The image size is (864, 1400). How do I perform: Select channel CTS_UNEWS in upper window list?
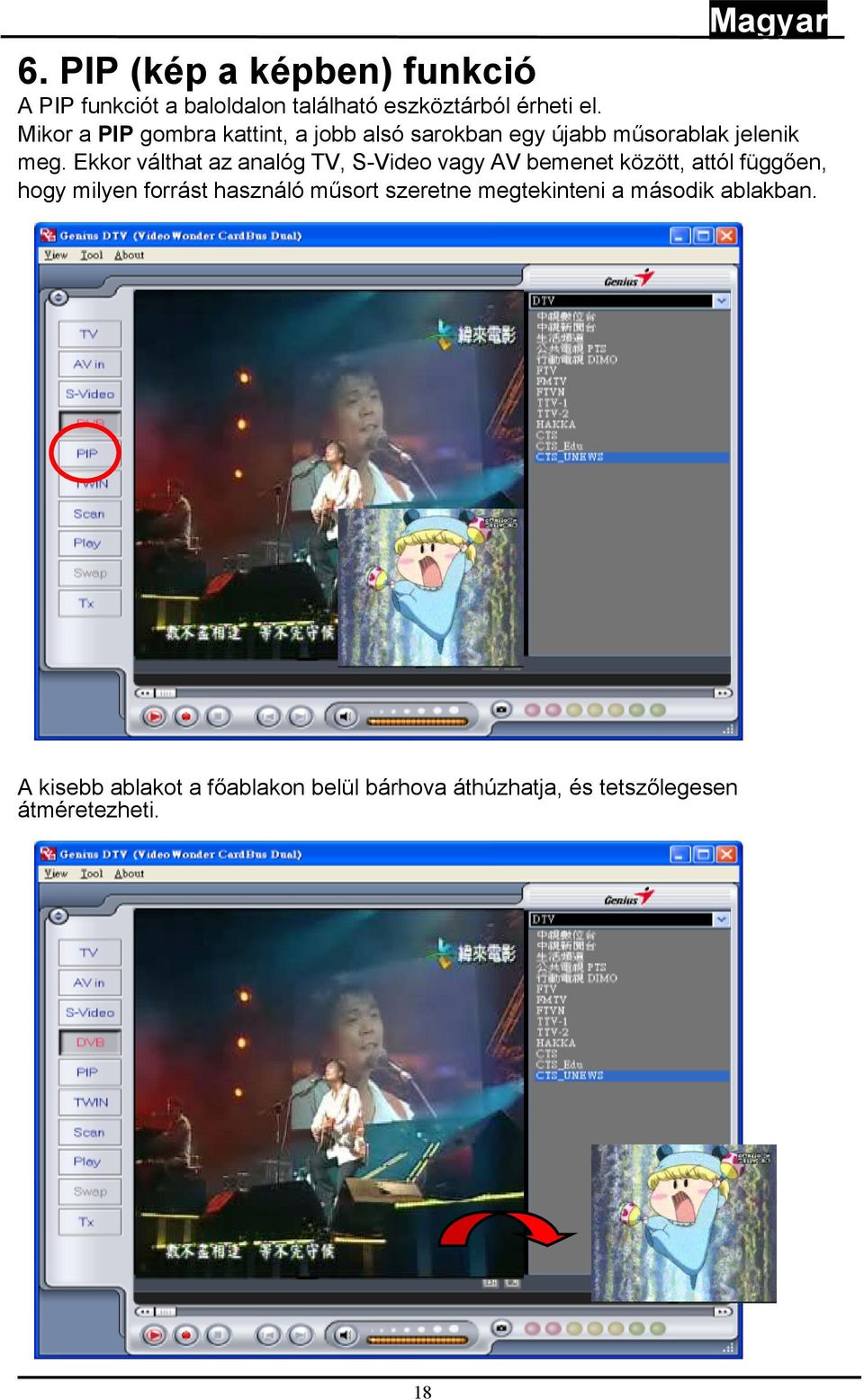coord(630,457)
